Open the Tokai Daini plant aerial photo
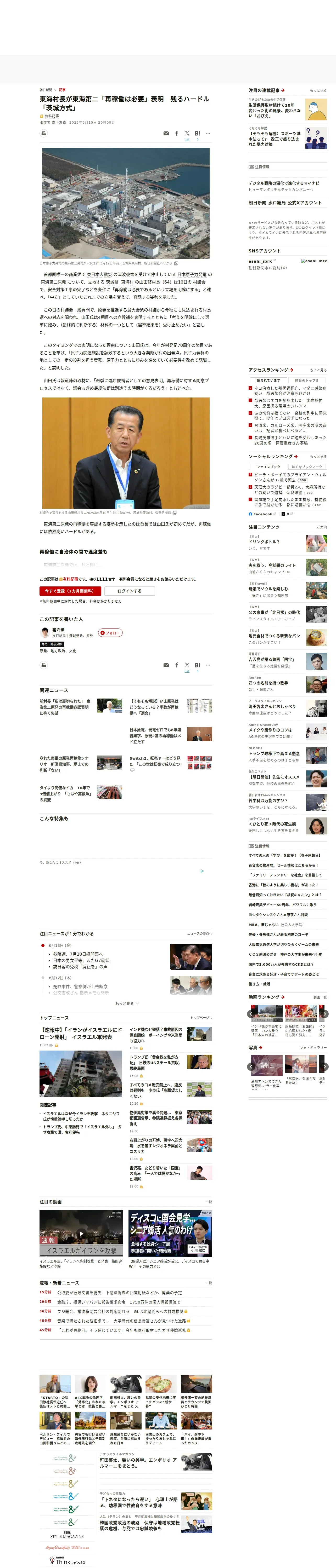 126,203
